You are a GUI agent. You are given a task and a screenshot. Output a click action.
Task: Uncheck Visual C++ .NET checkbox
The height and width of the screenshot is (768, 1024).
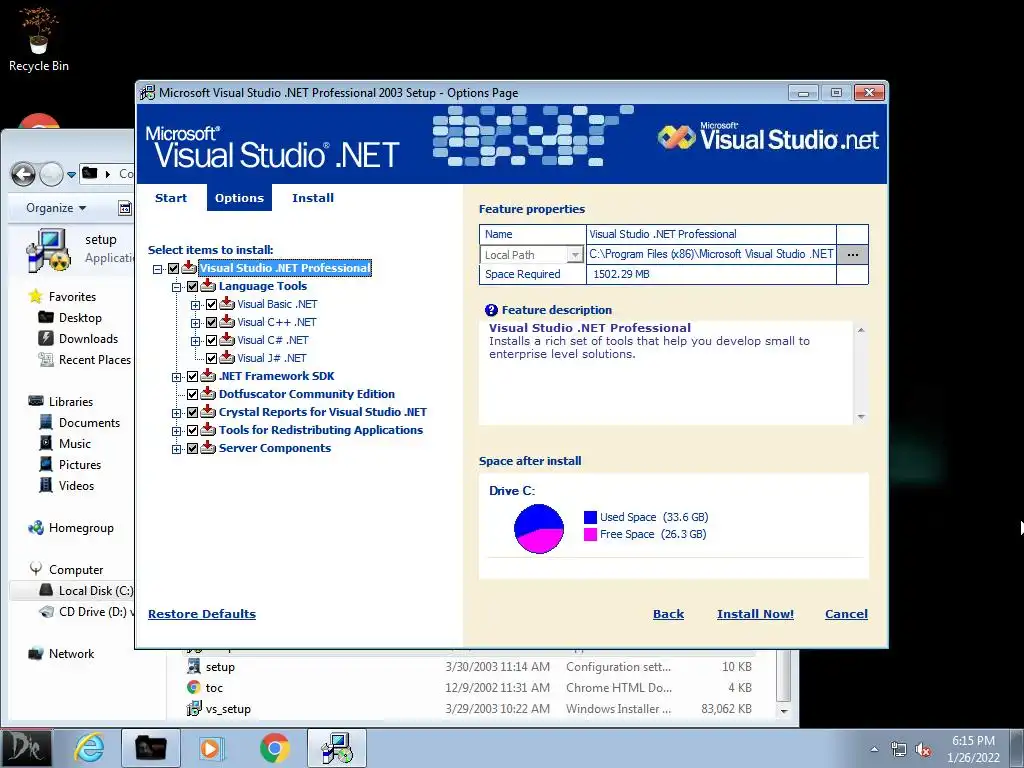point(211,323)
